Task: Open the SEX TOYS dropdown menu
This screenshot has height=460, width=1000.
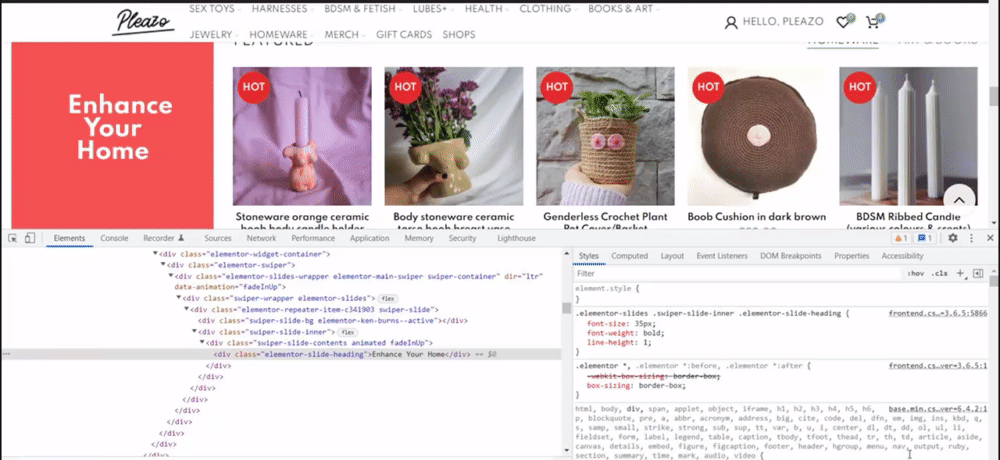Action: 216,9
